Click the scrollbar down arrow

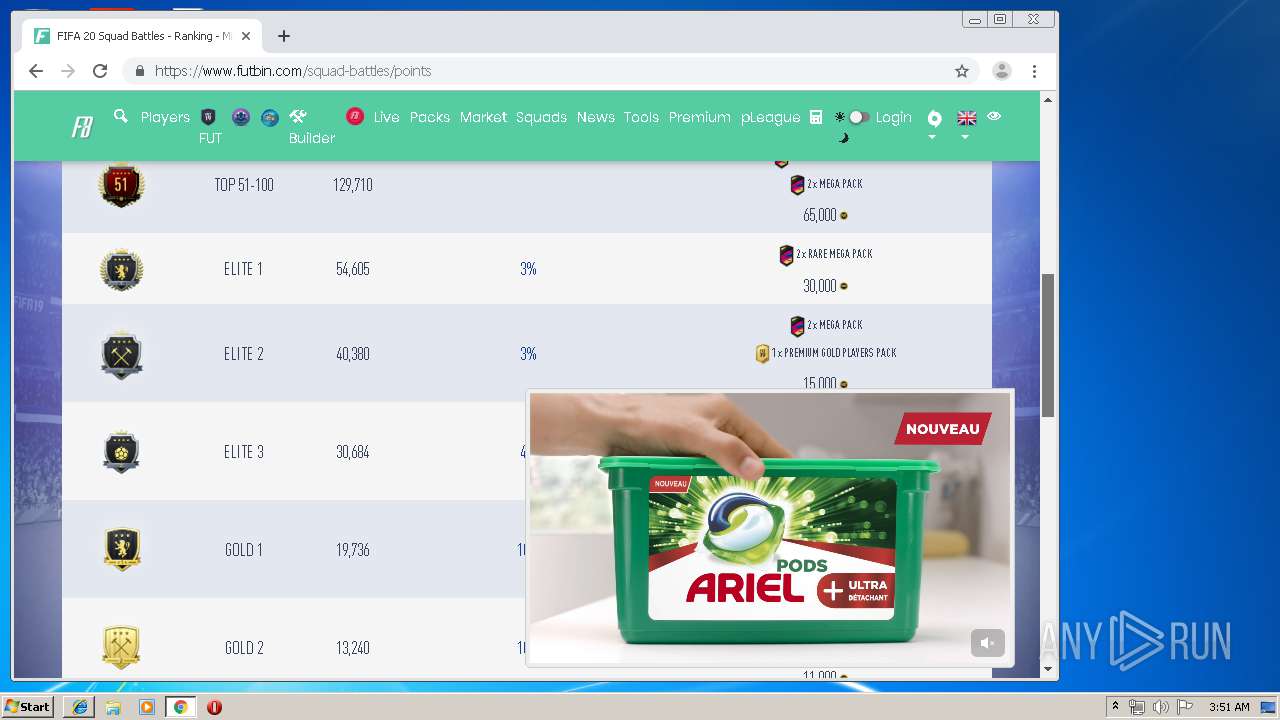(x=1048, y=669)
